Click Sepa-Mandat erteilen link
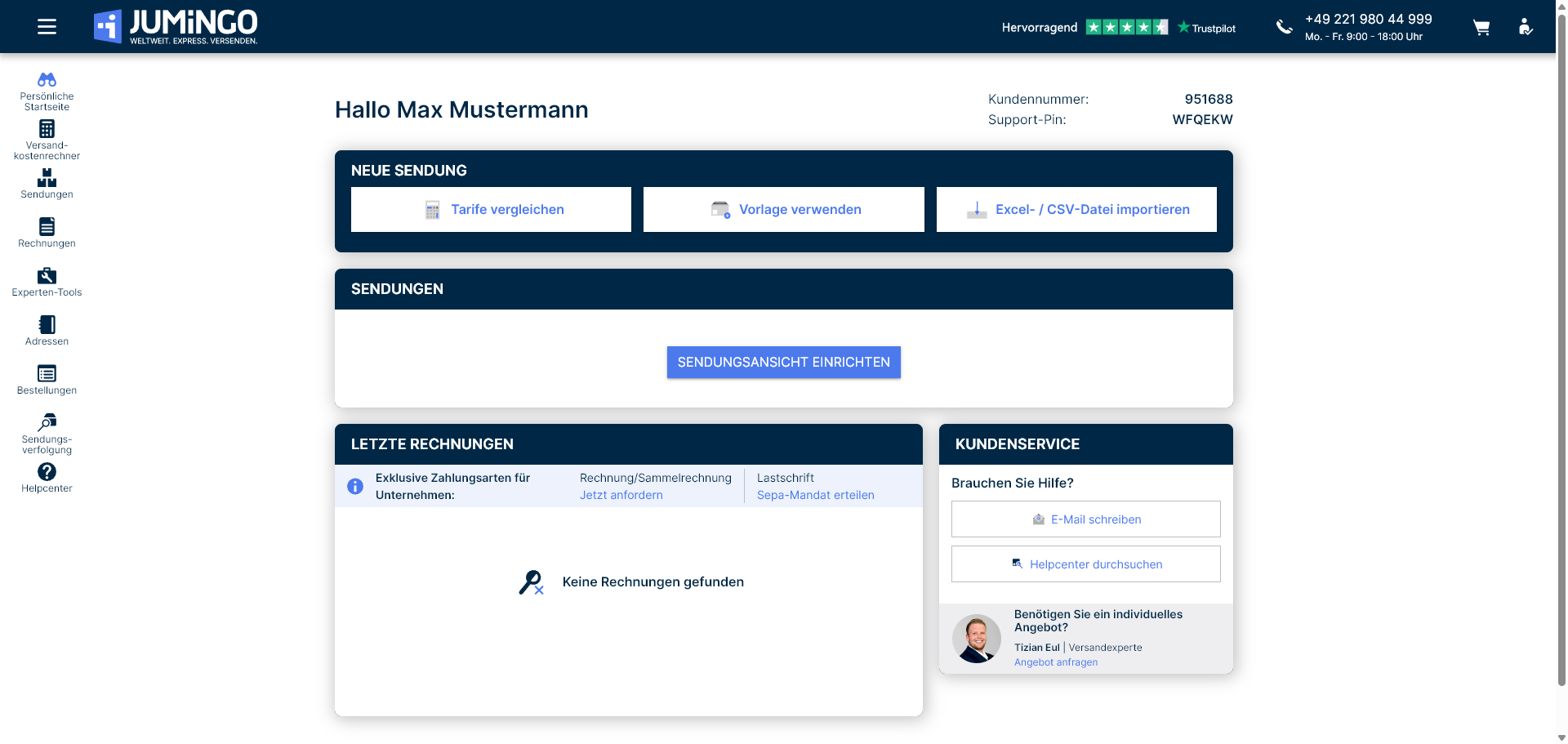 (815, 495)
